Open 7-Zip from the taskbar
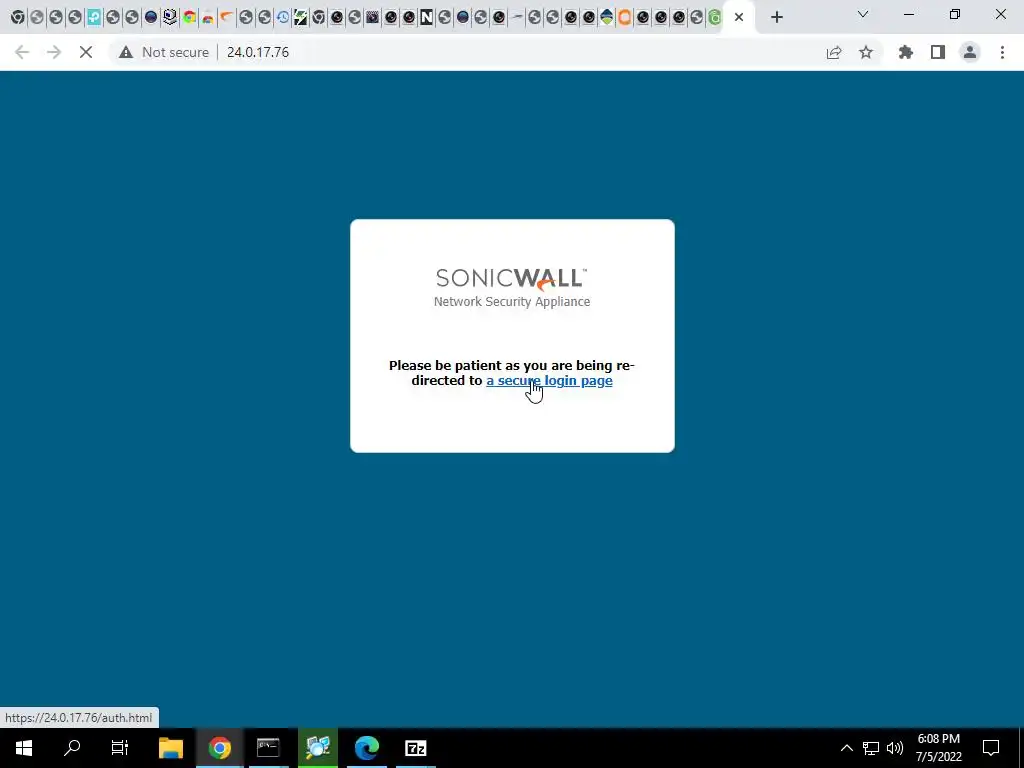The image size is (1024, 768). (415, 748)
